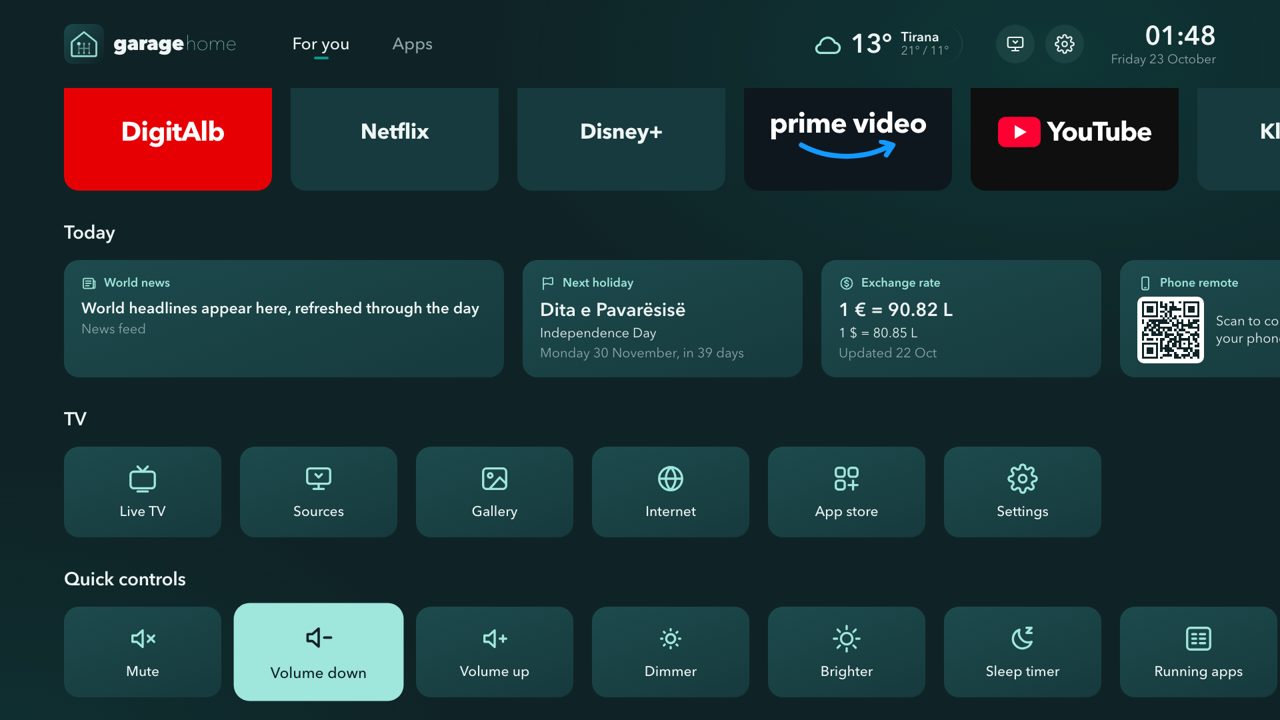This screenshot has width=1280, height=720.
Task: Click the Volume up control
Action: click(x=494, y=652)
